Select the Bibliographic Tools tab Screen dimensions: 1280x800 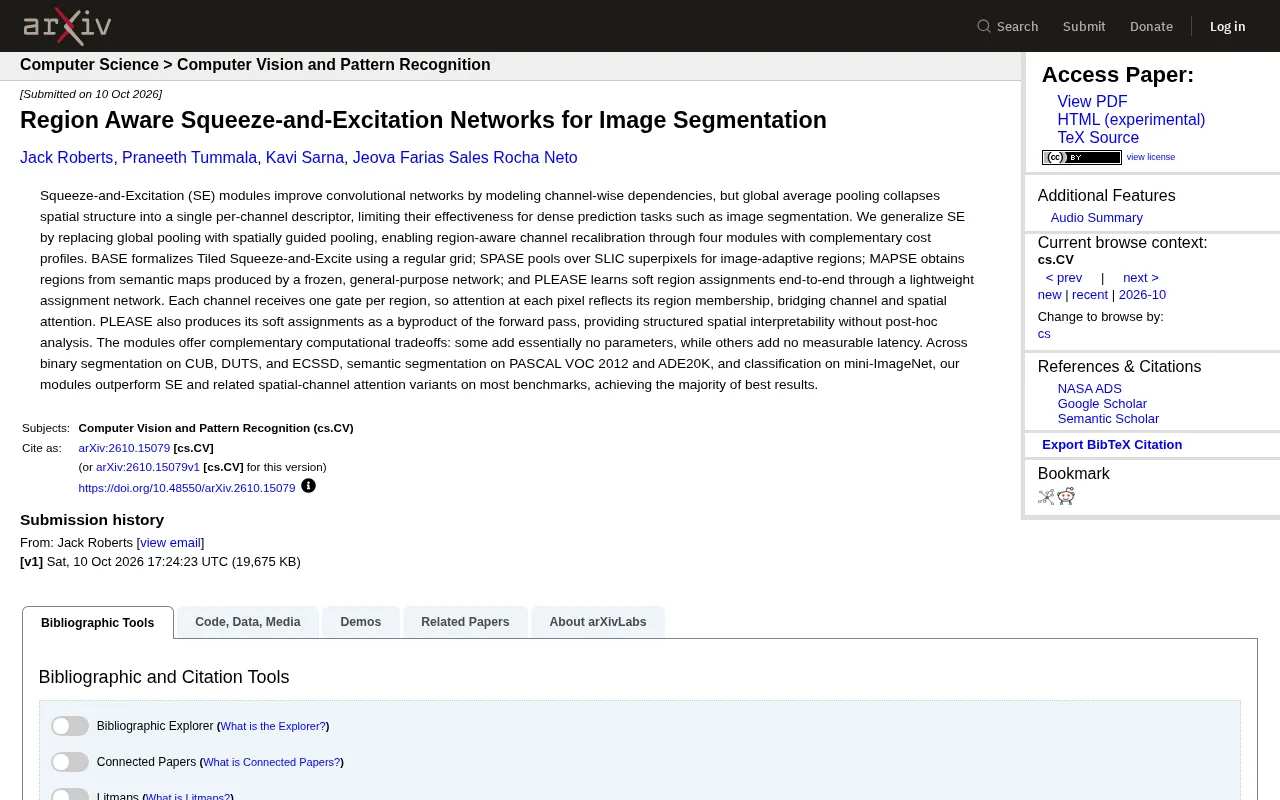point(98,622)
